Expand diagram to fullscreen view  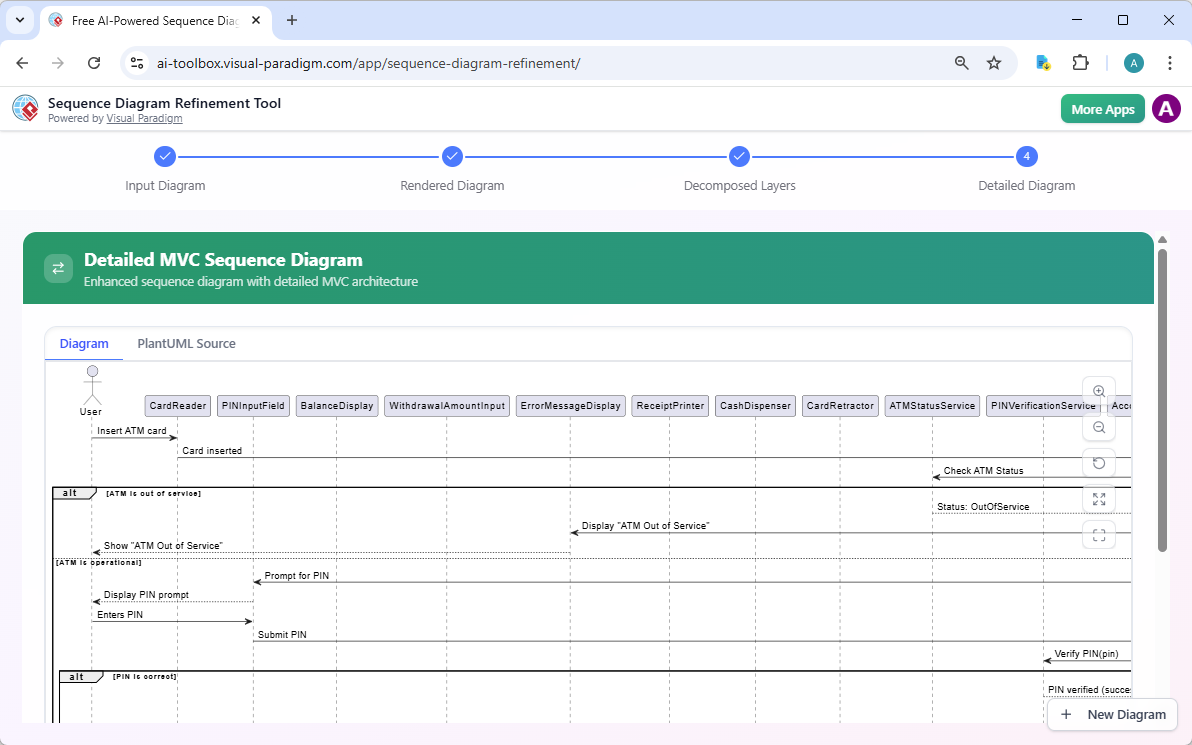pos(1099,499)
